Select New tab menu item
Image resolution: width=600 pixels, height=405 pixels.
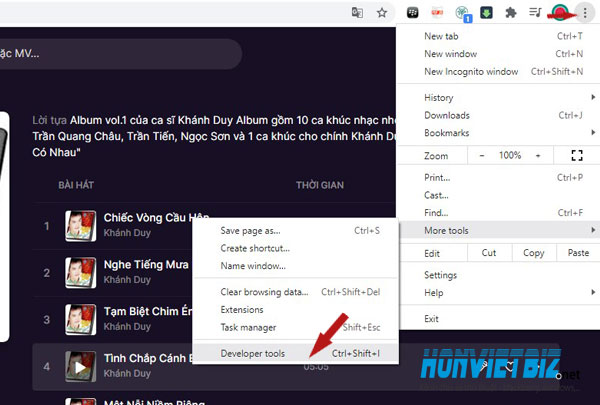(499, 36)
